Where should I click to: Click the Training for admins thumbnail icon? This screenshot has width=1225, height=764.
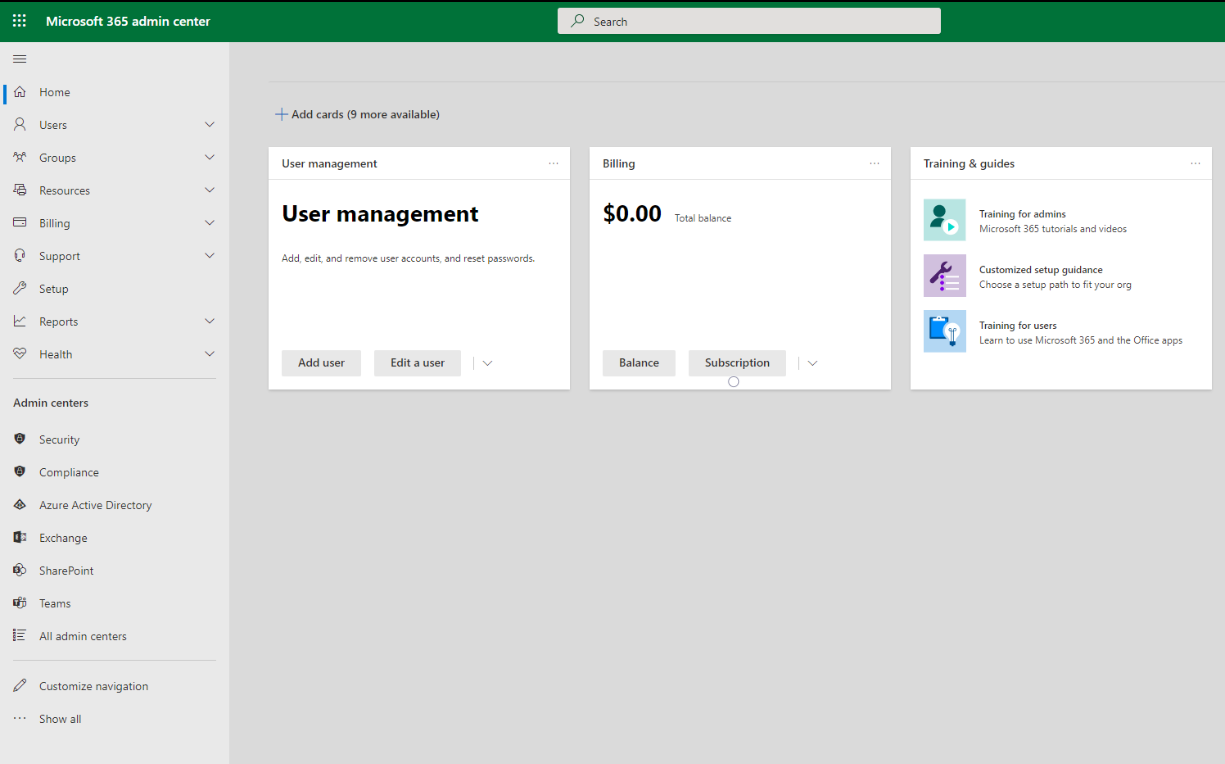[x=945, y=220]
